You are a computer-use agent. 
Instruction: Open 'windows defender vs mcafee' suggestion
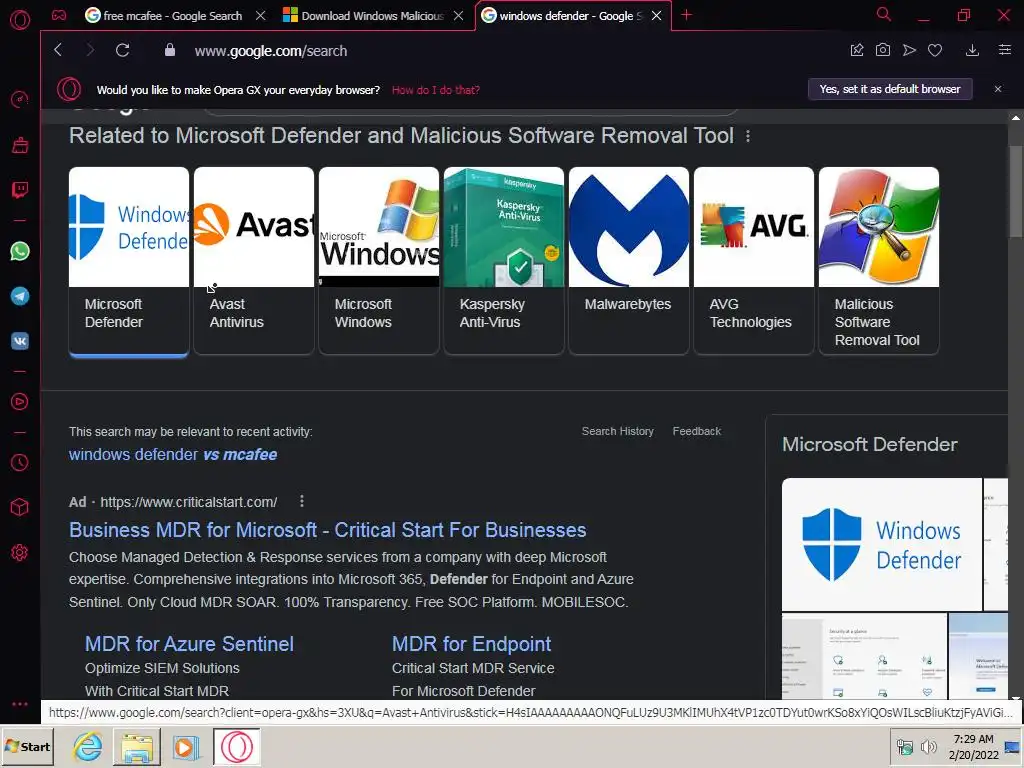tap(173, 455)
